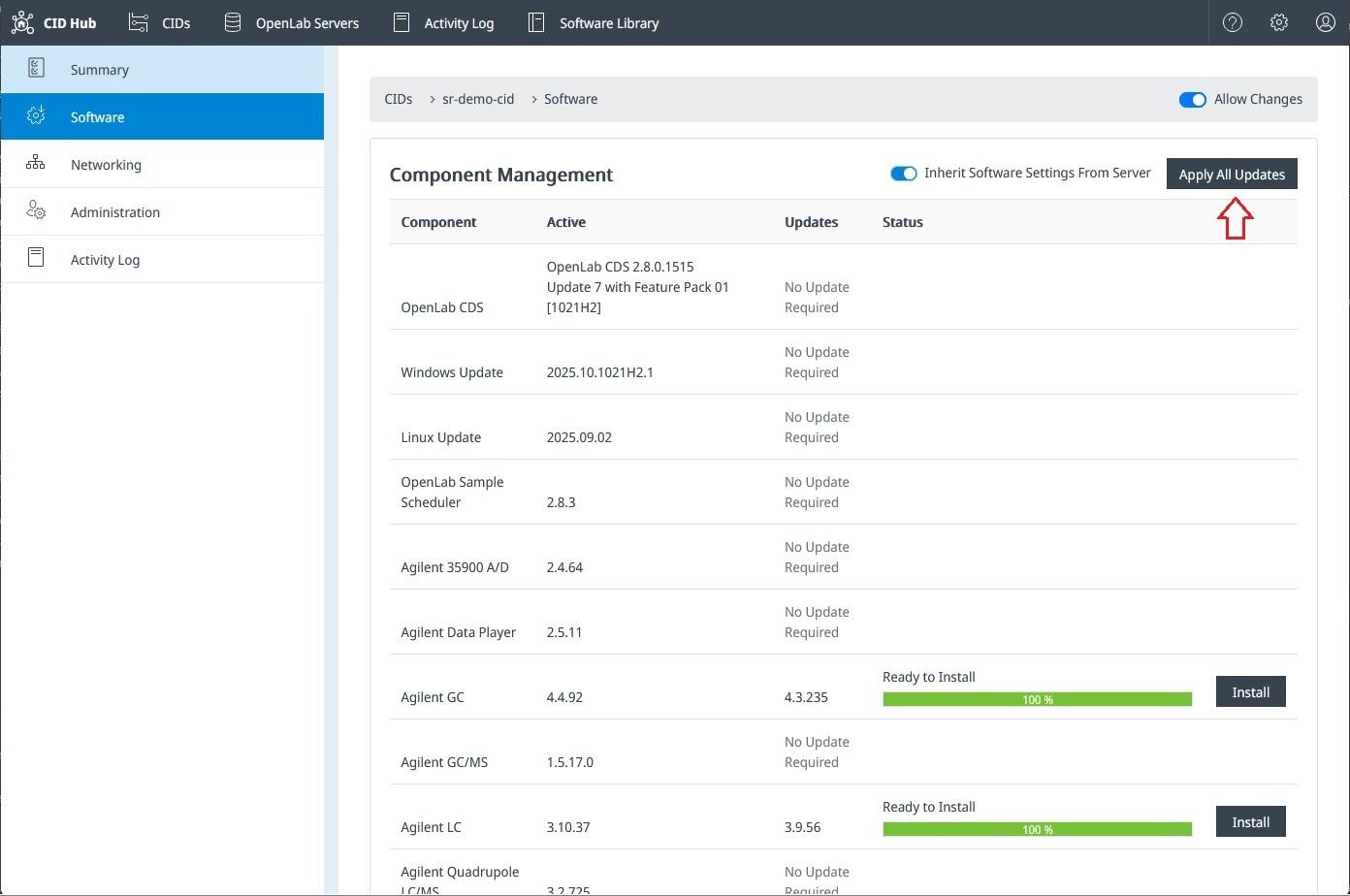
Task: Click the Linux Update component name
Action: pos(441,437)
